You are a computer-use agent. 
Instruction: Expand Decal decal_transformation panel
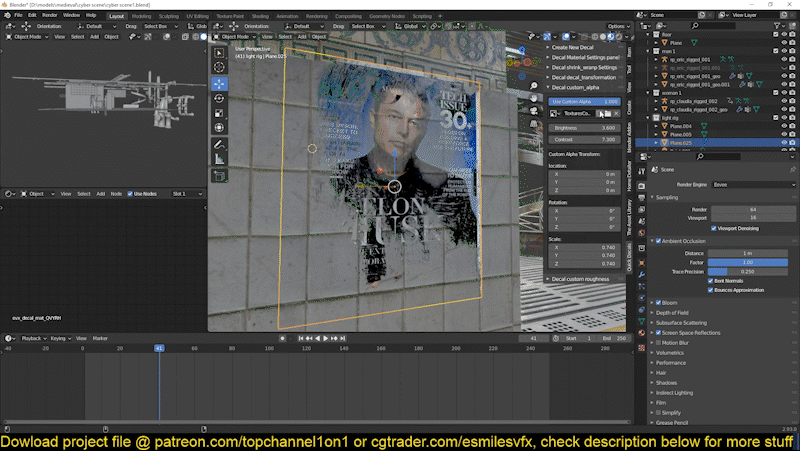coord(585,78)
